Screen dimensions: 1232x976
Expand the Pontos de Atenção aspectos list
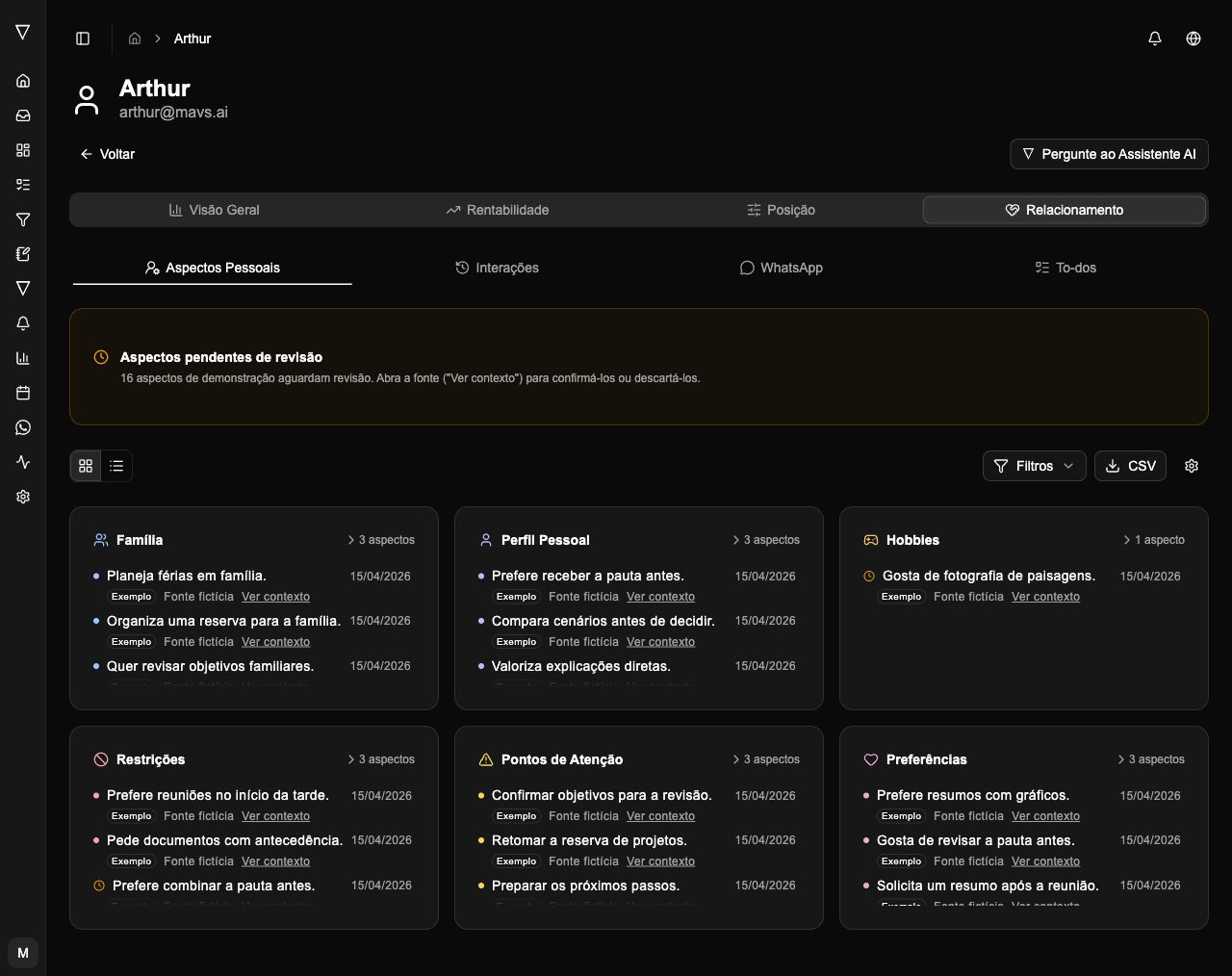tap(766, 759)
